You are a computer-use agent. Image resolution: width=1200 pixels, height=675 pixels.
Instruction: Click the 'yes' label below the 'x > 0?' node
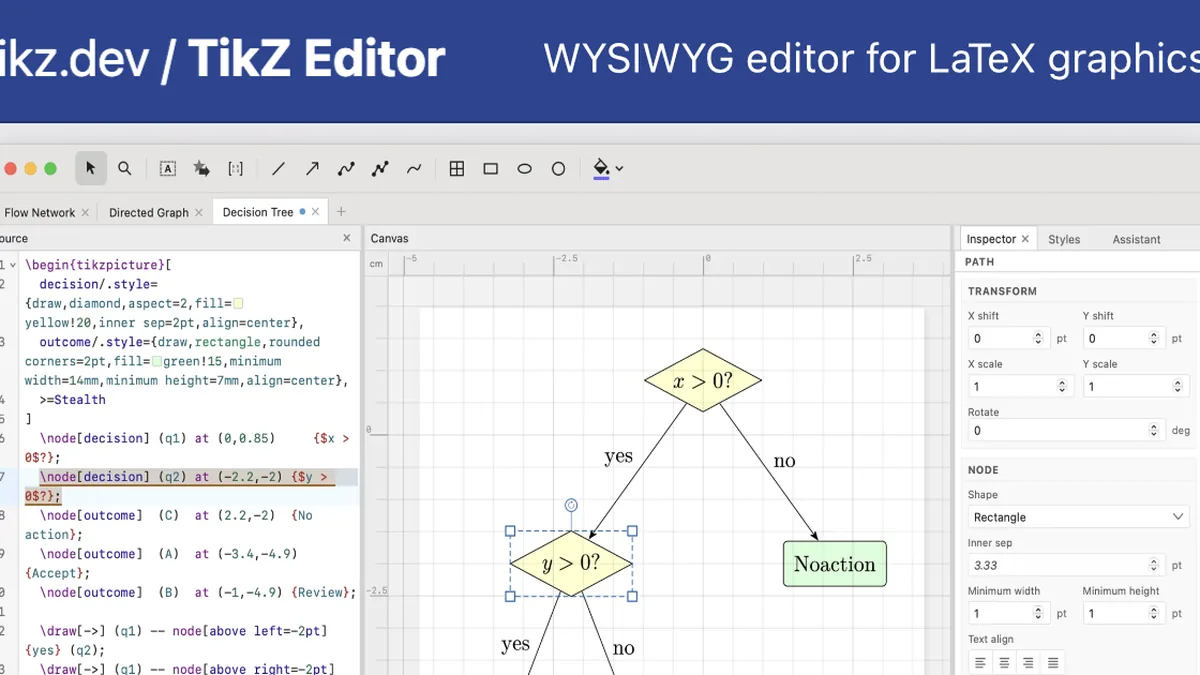tap(619, 456)
